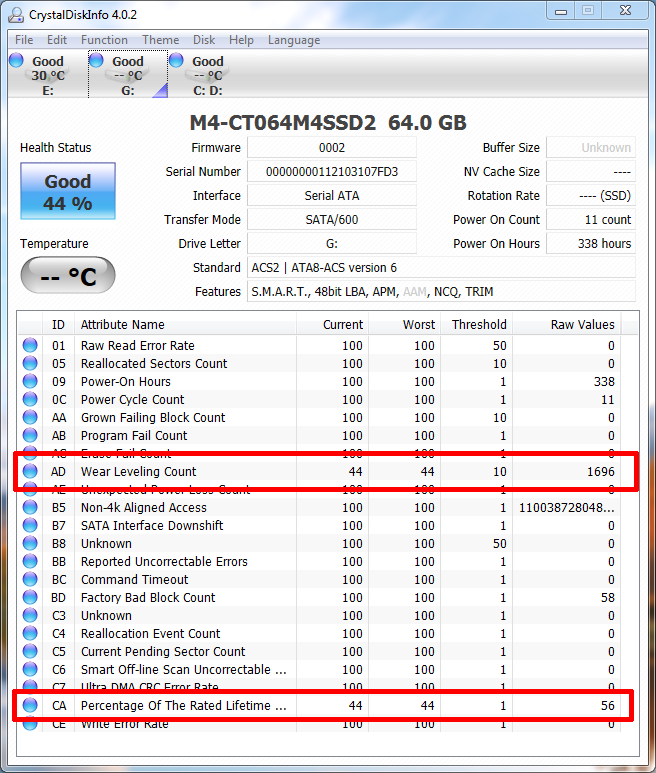Click status orb for Raw Read Error Rate

[30, 345]
